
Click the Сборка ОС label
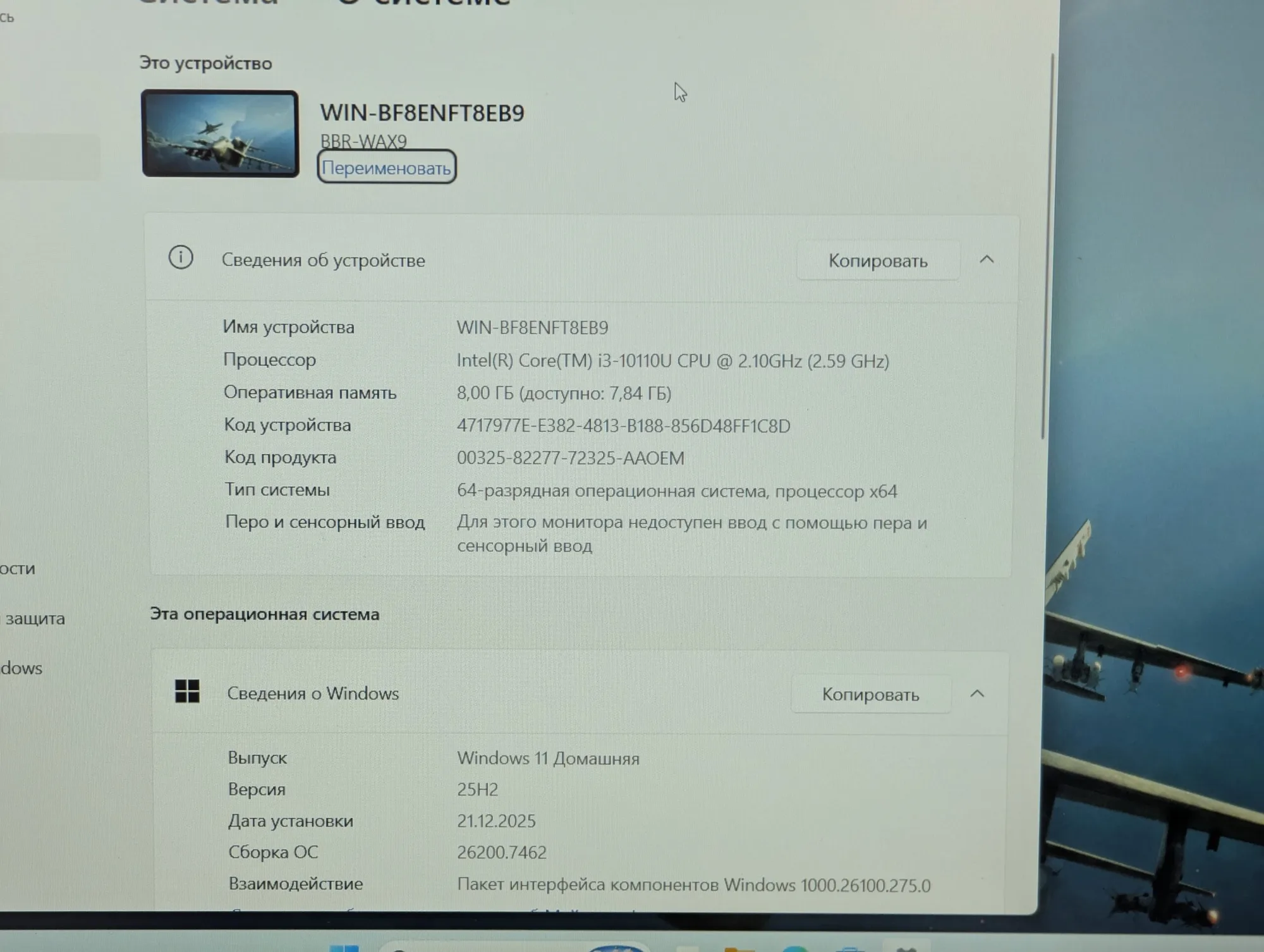click(273, 851)
